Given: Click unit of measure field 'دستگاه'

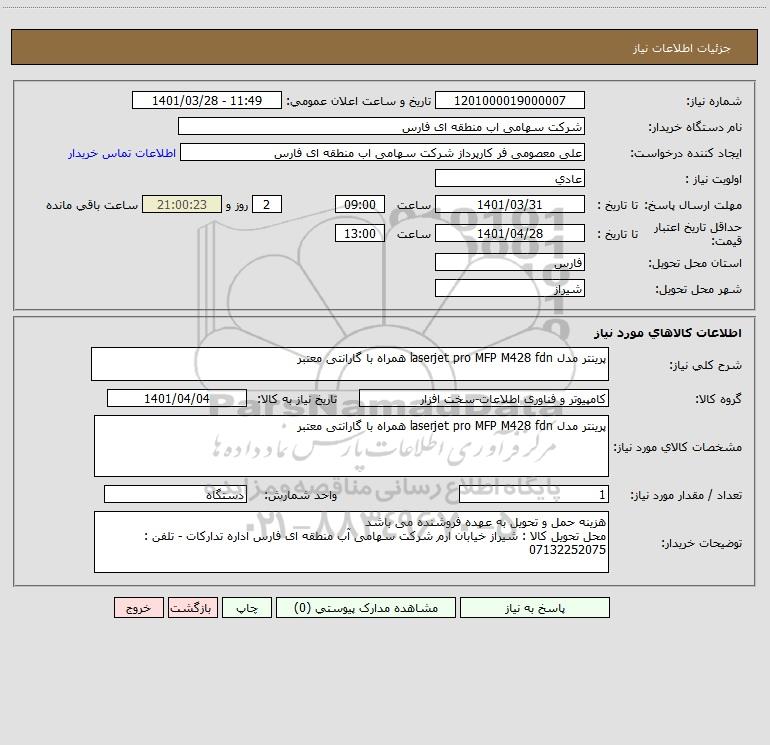Looking at the screenshot, I should point(175,495).
